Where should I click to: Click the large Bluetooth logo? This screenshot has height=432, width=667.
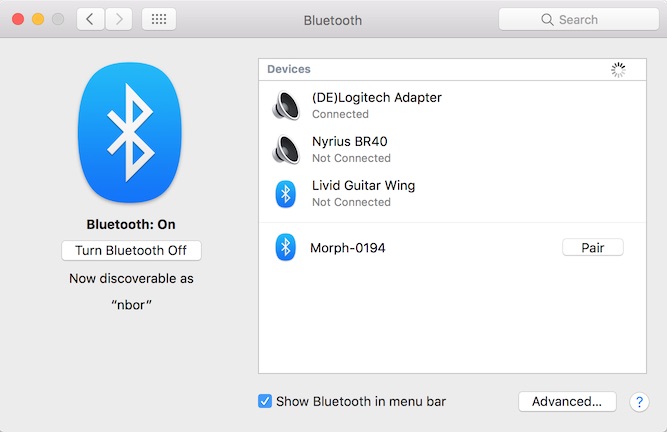tap(130, 132)
